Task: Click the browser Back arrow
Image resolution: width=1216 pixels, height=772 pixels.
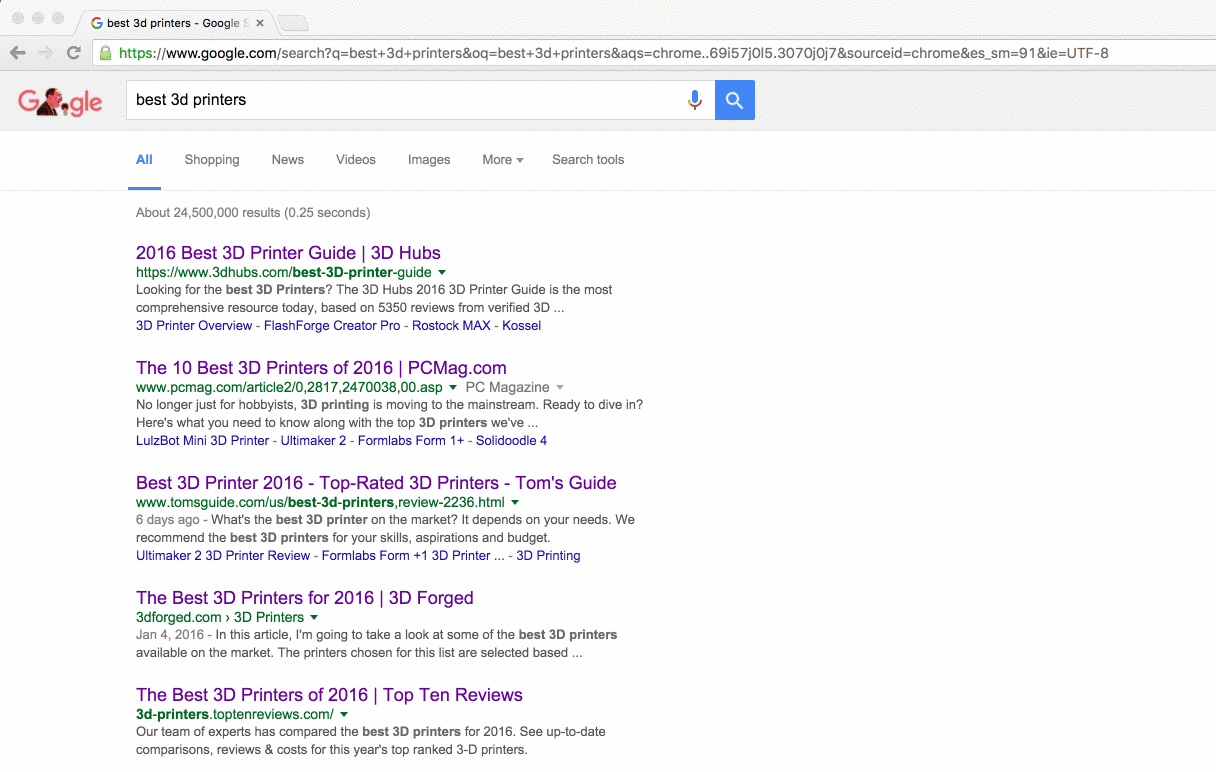Action: pos(18,53)
